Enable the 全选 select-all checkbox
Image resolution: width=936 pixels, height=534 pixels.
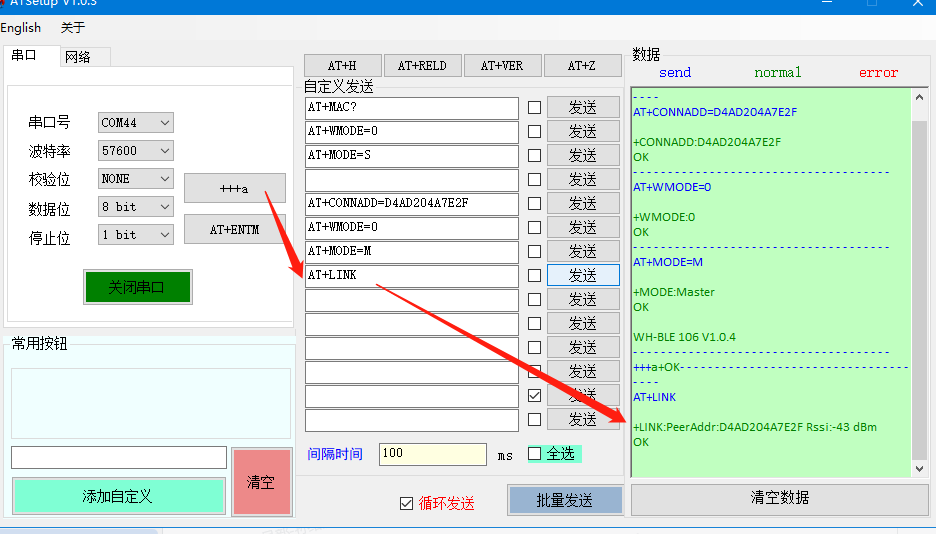tap(534, 454)
